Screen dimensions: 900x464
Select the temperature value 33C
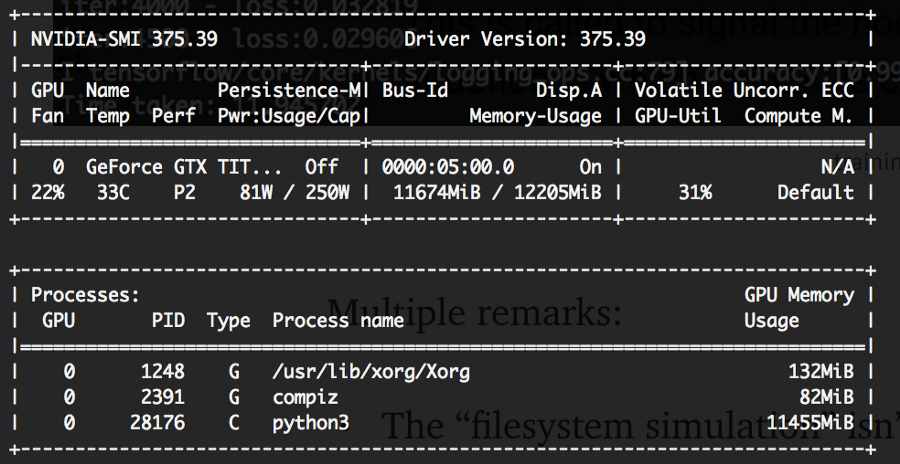(x=114, y=192)
